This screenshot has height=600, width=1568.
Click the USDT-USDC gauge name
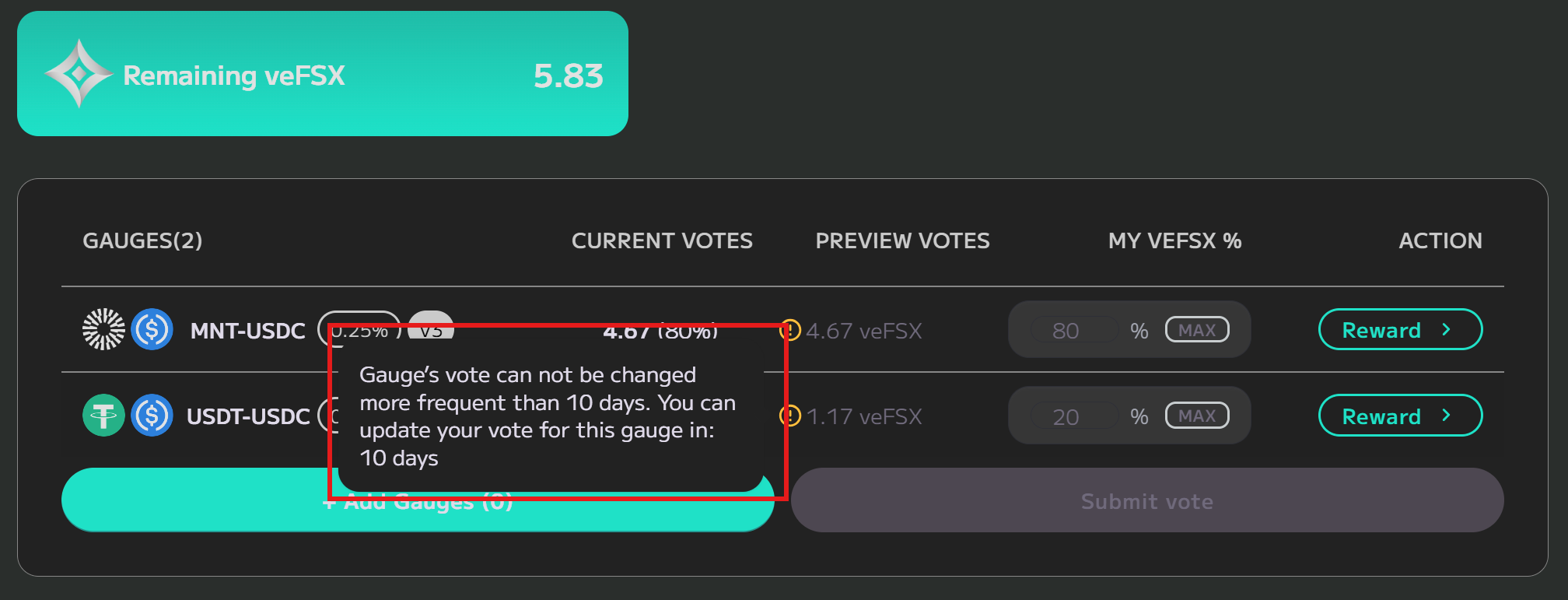[x=247, y=416]
